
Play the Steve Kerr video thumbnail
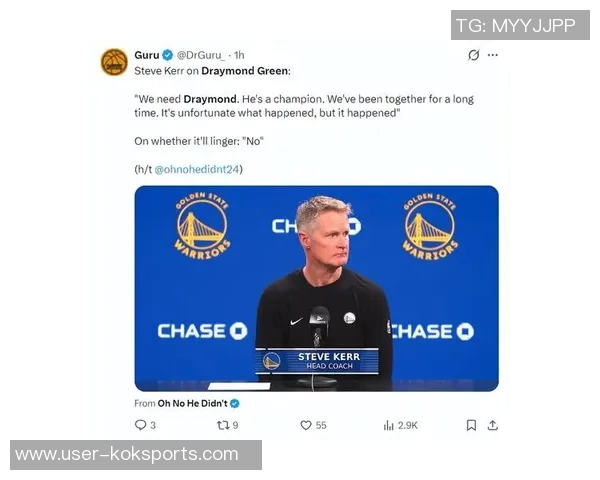point(316,288)
